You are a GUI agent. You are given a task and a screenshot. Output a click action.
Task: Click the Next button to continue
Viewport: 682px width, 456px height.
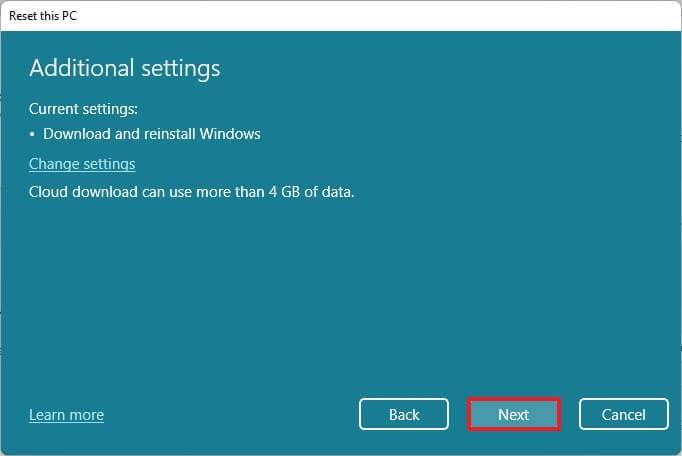513,414
